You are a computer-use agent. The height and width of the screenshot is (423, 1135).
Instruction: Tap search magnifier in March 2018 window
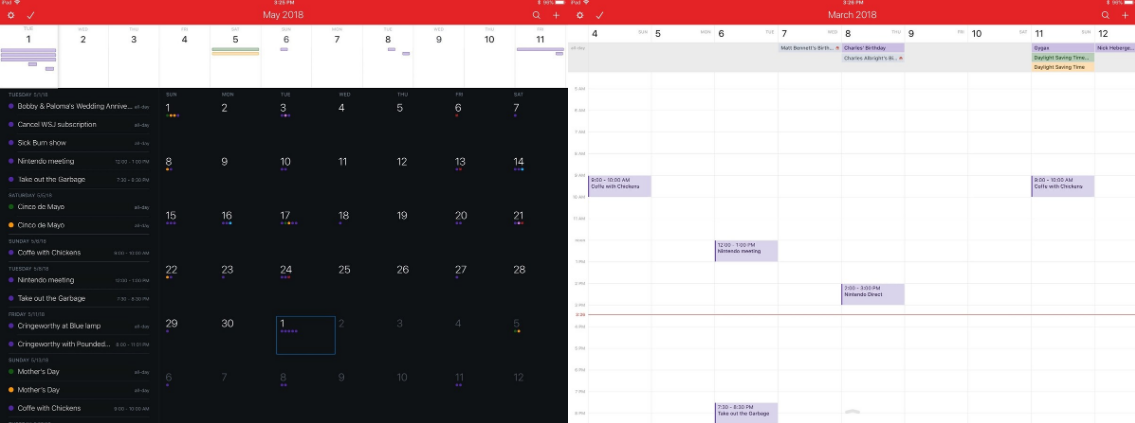coord(1105,15)
